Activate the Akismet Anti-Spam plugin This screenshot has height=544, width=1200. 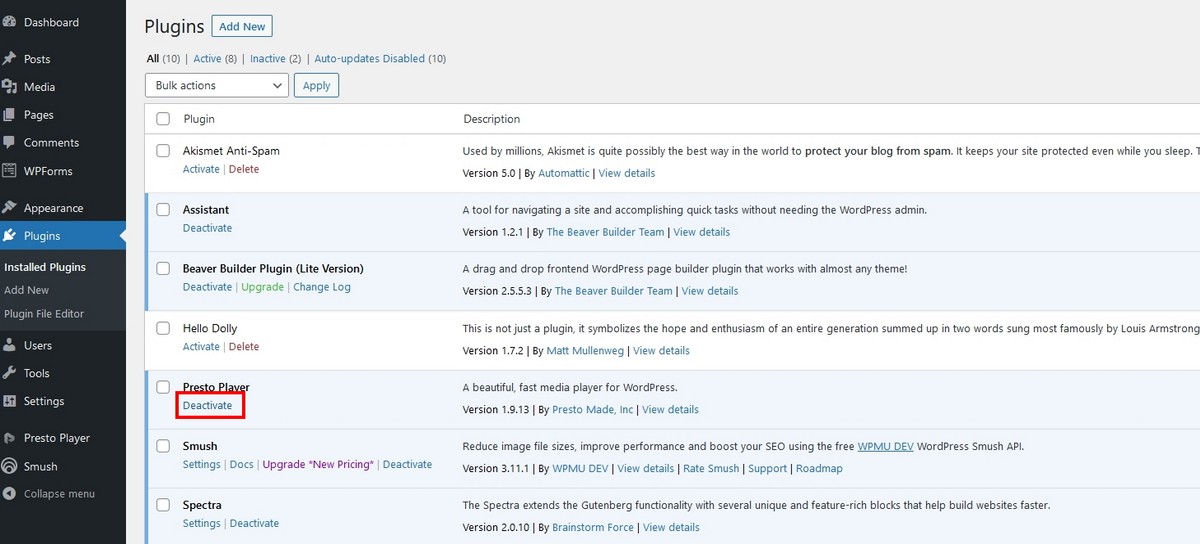point(201,169)
